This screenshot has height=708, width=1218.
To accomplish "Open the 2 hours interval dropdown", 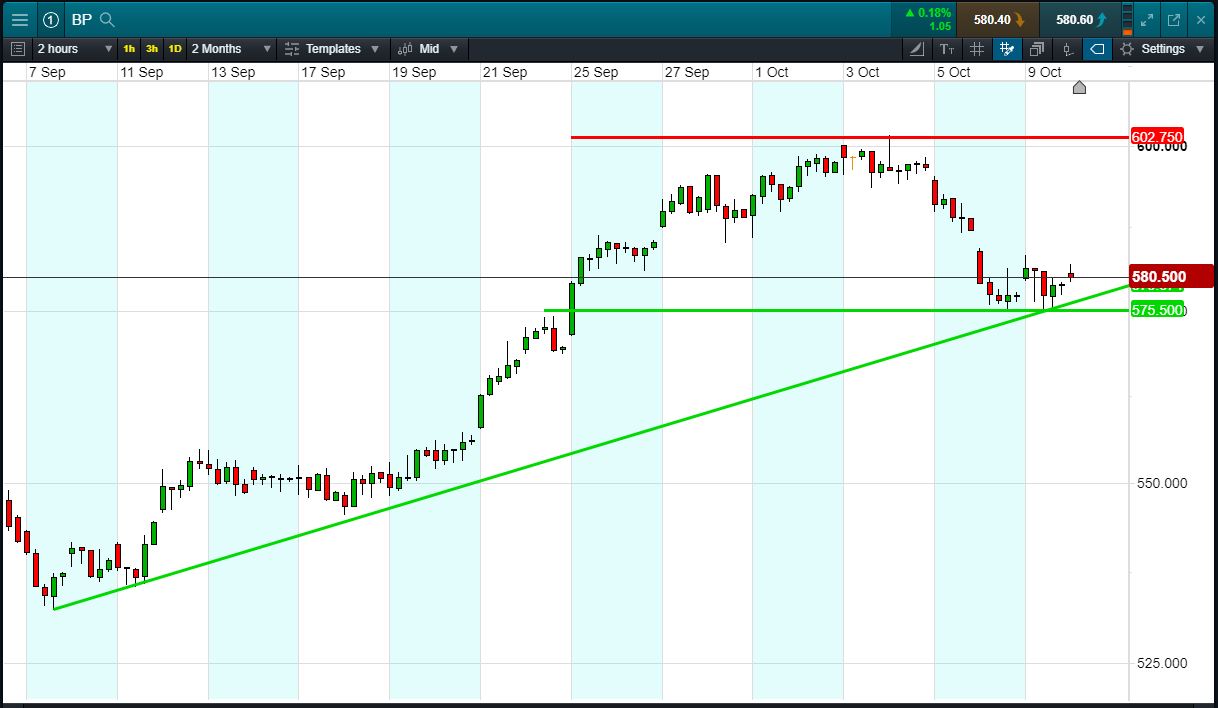I will coord(75,48).
